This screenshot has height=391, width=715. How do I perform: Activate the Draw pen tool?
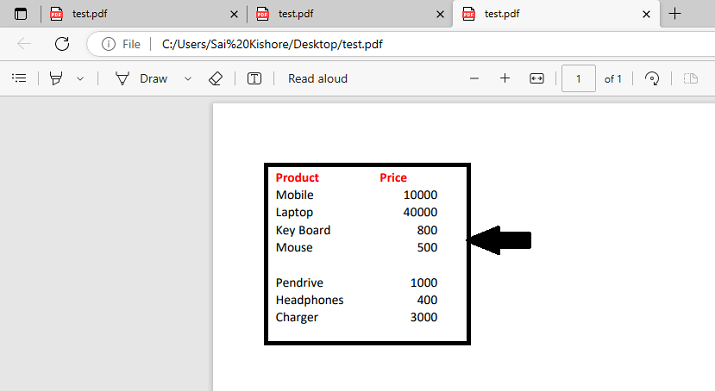(x=140, y=78)
